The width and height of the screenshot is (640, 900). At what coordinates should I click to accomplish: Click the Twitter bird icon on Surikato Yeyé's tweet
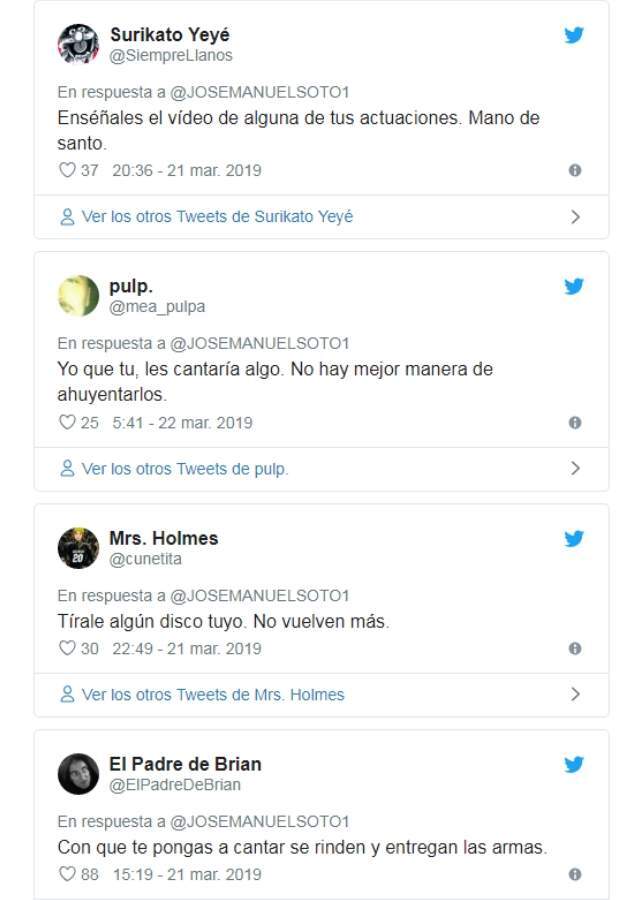click(574, 35)
